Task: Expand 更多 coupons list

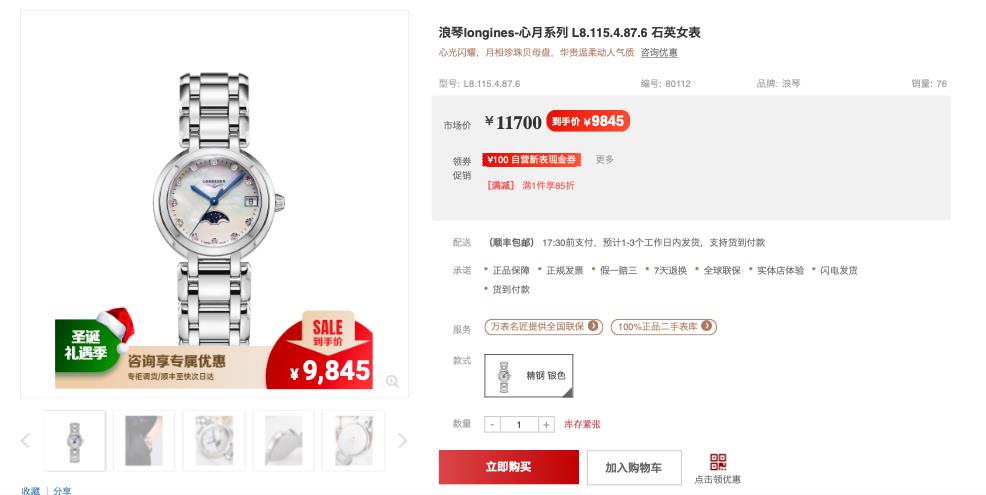Action: [x=604, y=160]
